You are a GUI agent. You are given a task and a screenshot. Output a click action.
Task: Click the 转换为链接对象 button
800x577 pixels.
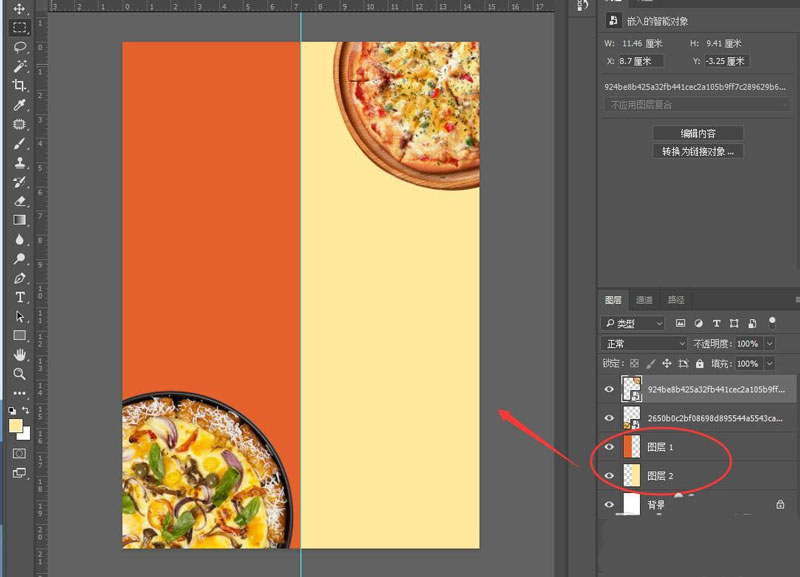coord(697,152)
